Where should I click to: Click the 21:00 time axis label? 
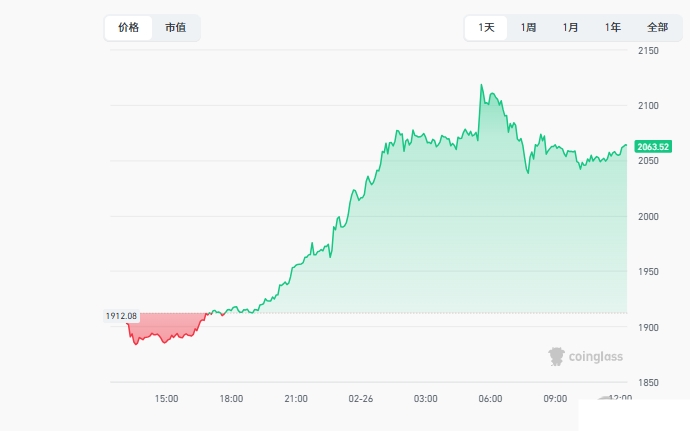tap(296, 398)
